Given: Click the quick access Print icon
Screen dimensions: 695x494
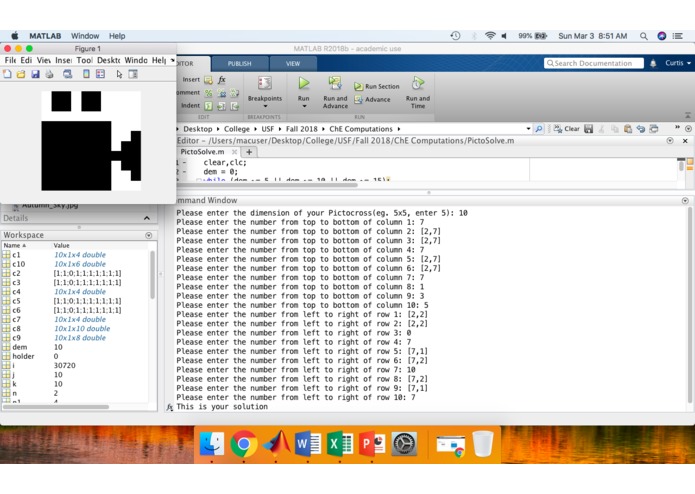Looking at the screenshot, I should coord(654,129).
